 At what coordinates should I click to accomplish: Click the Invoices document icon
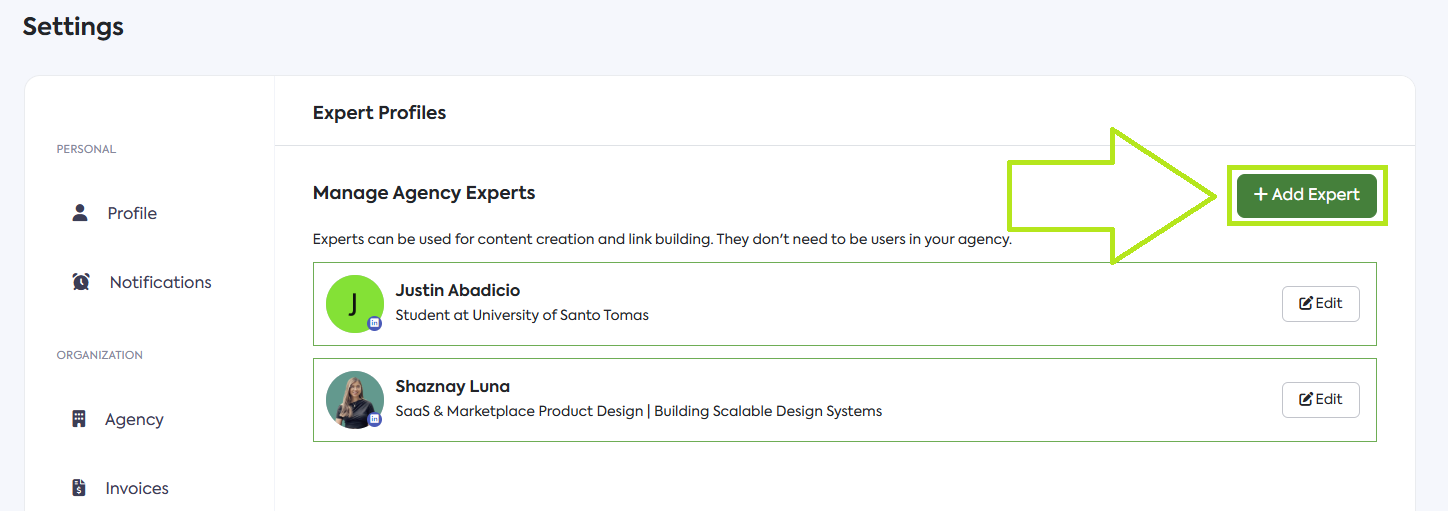tap(79, 488)
